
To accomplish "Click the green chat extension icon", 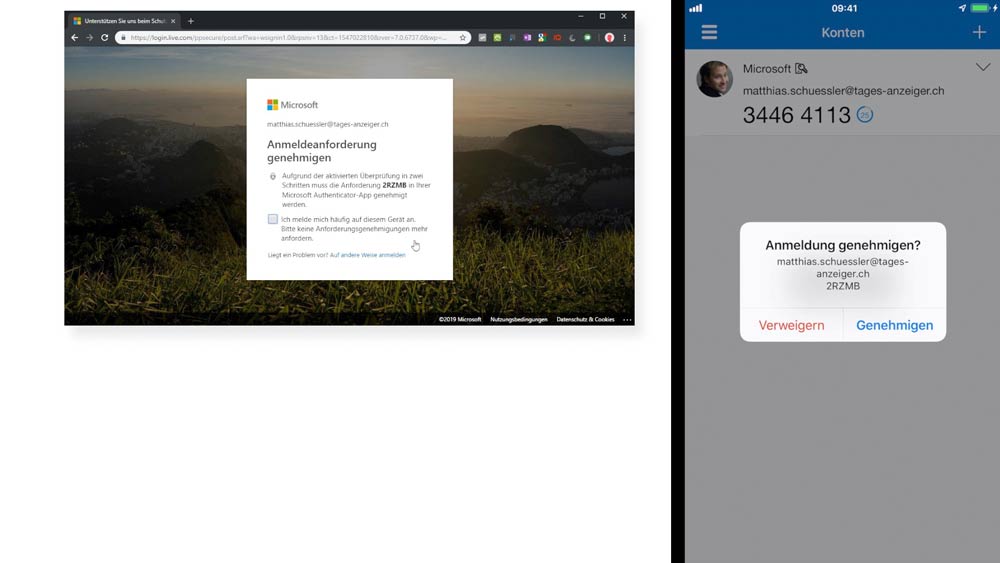I will click(x=587, y=38).
